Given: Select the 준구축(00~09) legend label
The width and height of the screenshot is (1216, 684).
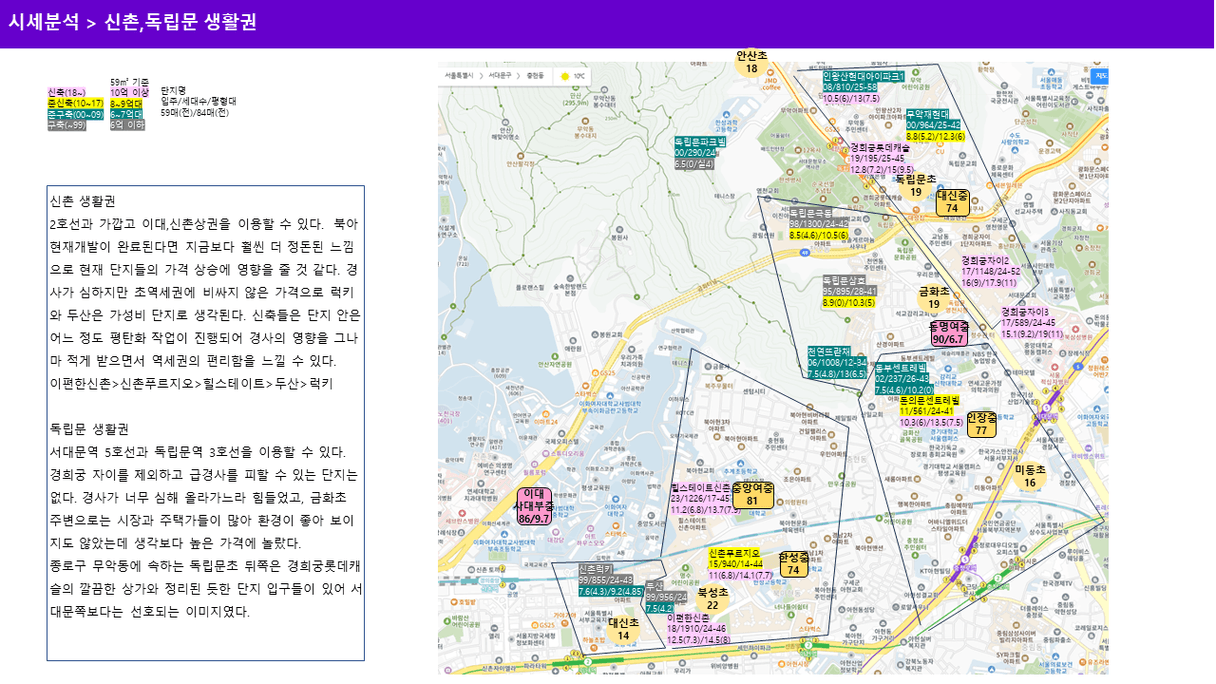Looking at the screenshot, I should point(75,115).
